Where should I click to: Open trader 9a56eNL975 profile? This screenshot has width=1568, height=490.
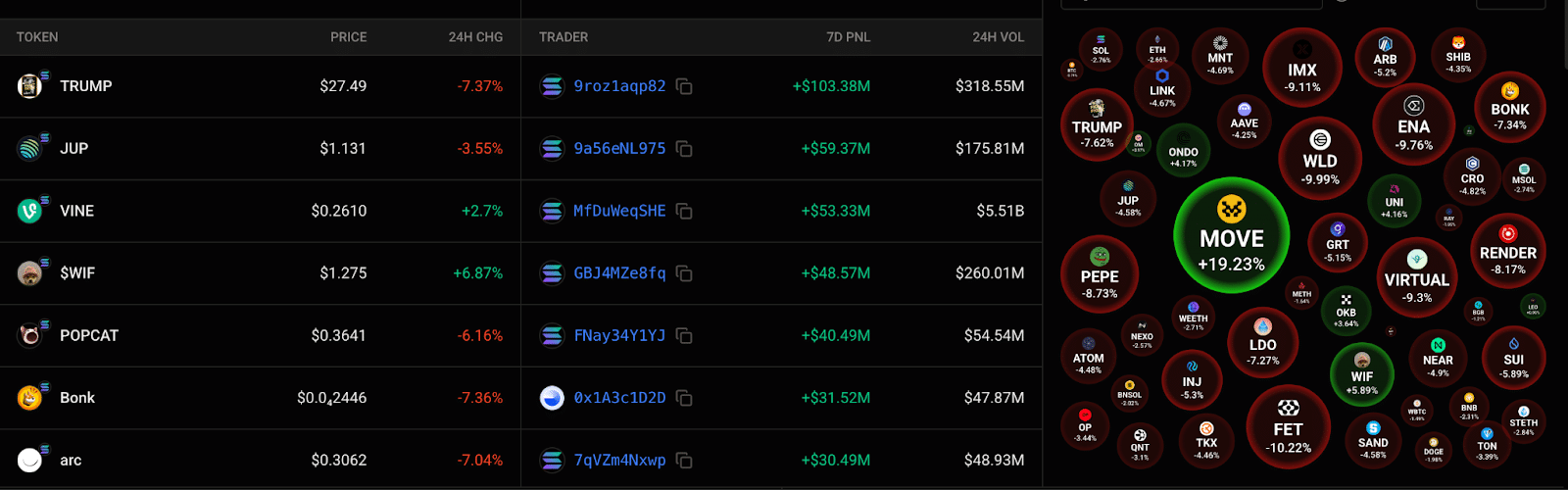(x=619, y=149)
